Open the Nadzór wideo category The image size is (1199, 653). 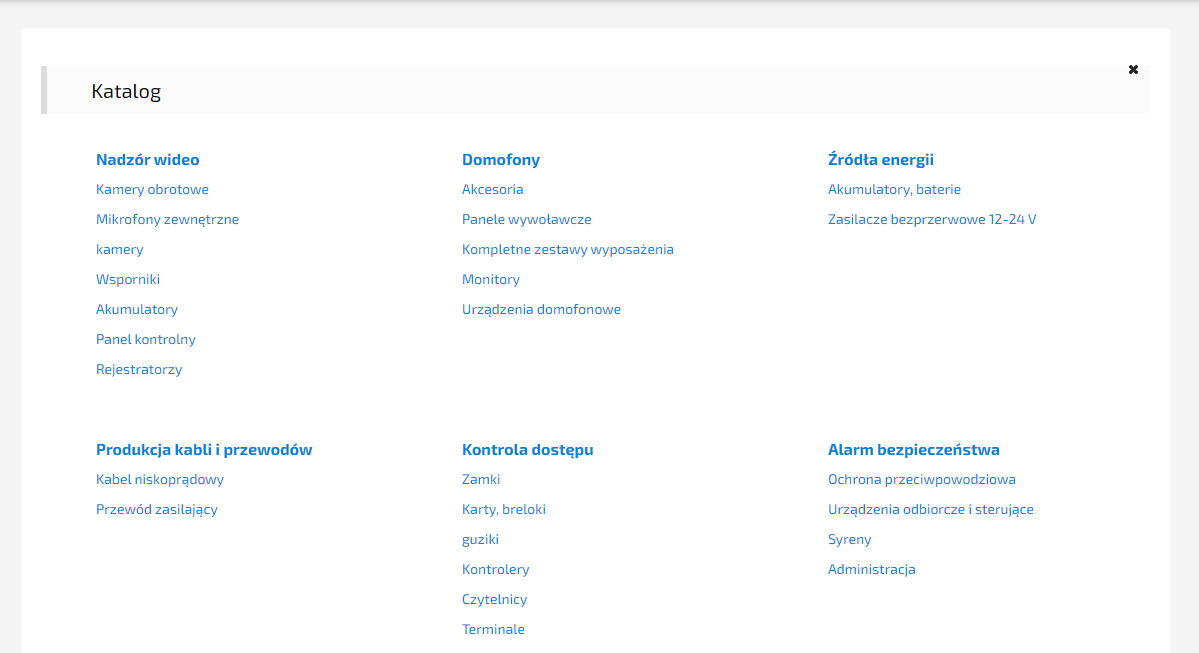click(147, 160)
